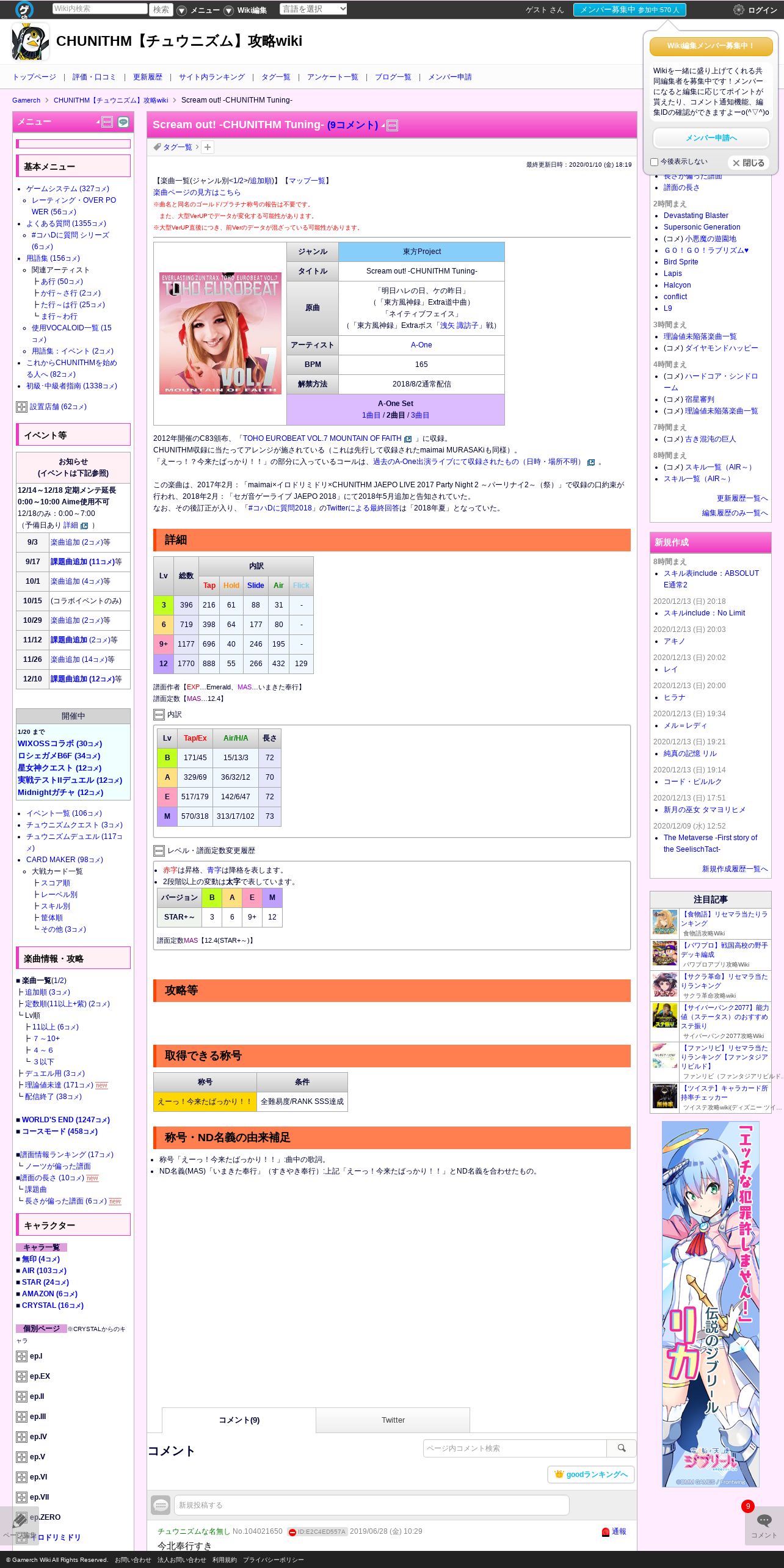Add a tag using the plus icon
This screenshot has width=784, height=1568.
point(208,147)
